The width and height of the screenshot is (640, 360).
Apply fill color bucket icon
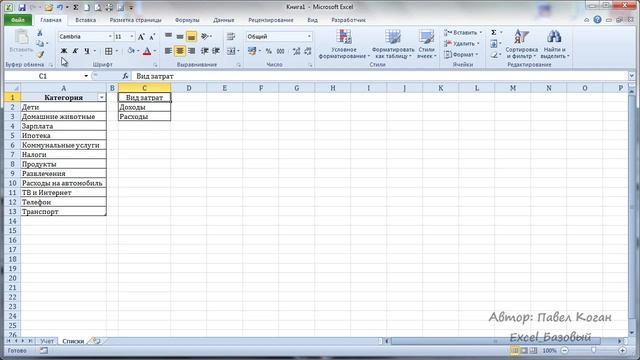coord(131,51)
